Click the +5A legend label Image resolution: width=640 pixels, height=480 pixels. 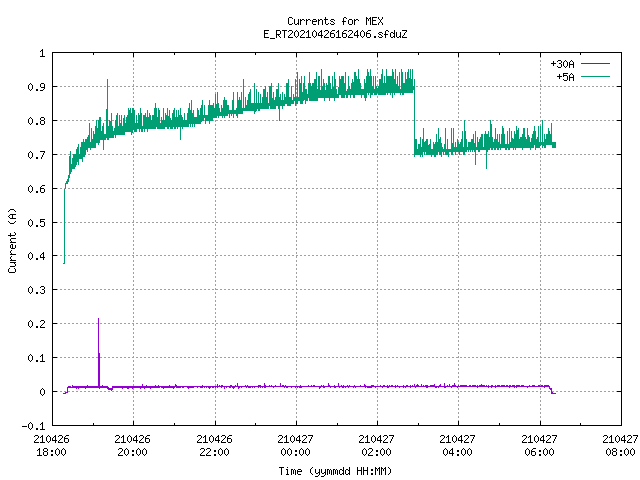565,77
